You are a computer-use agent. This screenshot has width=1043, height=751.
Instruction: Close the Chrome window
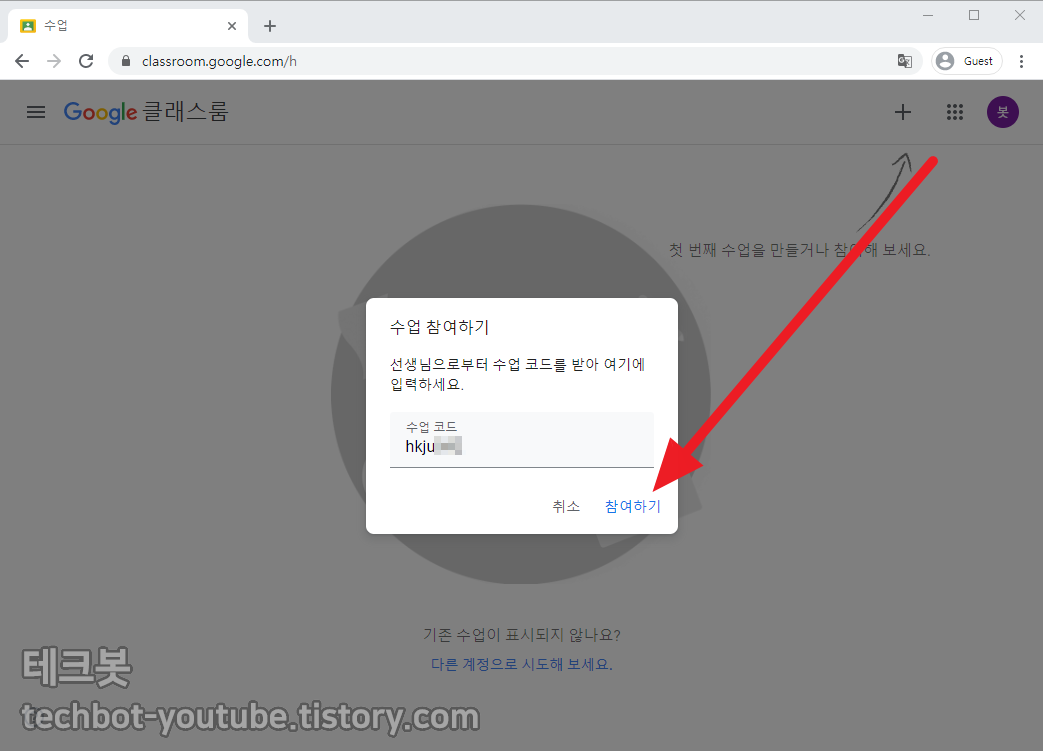tap(1020, 15)
